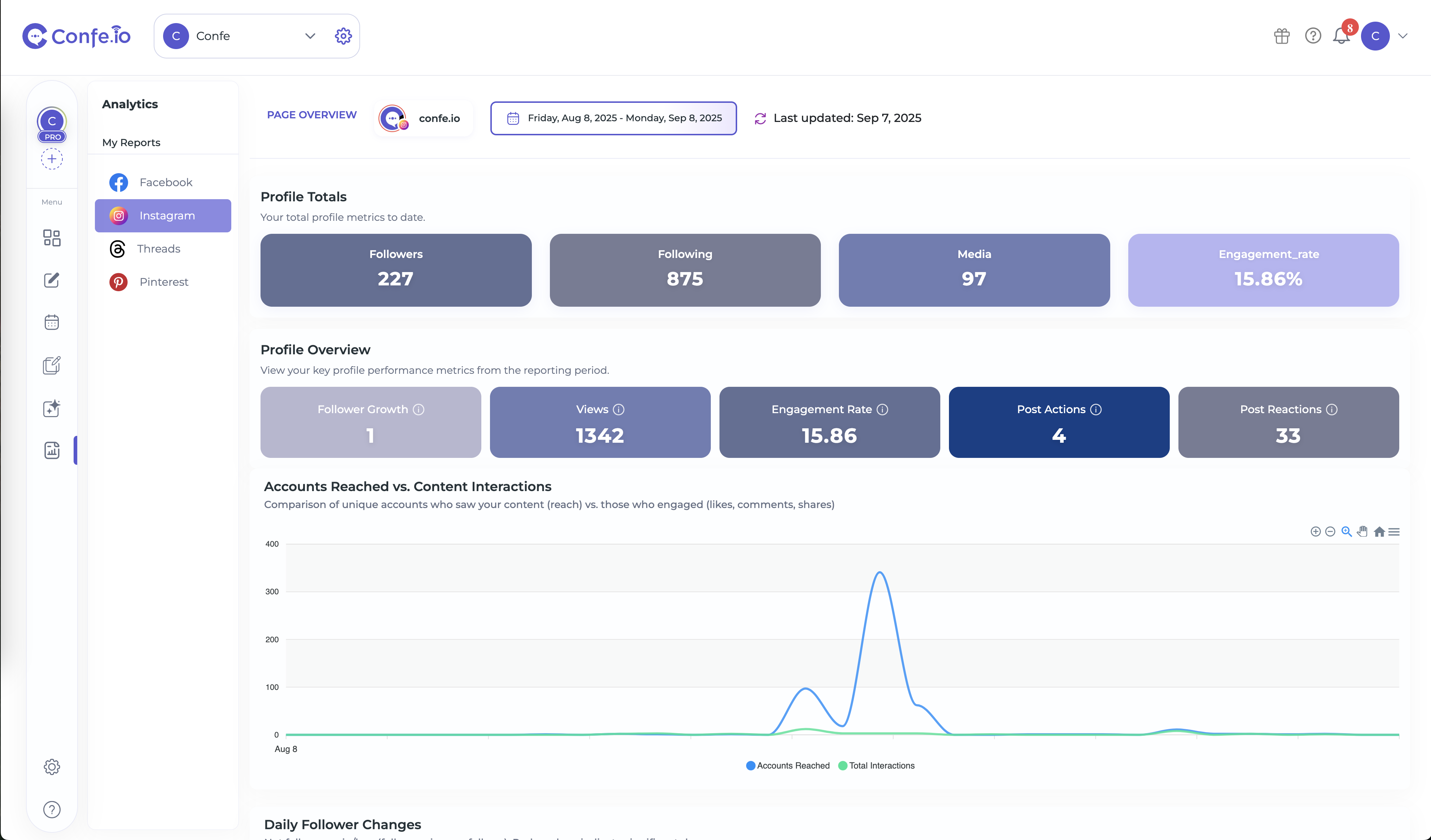This screenshot has width=1431, height=840.
Task: Expand the user profile menu chevron
Action: [x=1402, y=36]
